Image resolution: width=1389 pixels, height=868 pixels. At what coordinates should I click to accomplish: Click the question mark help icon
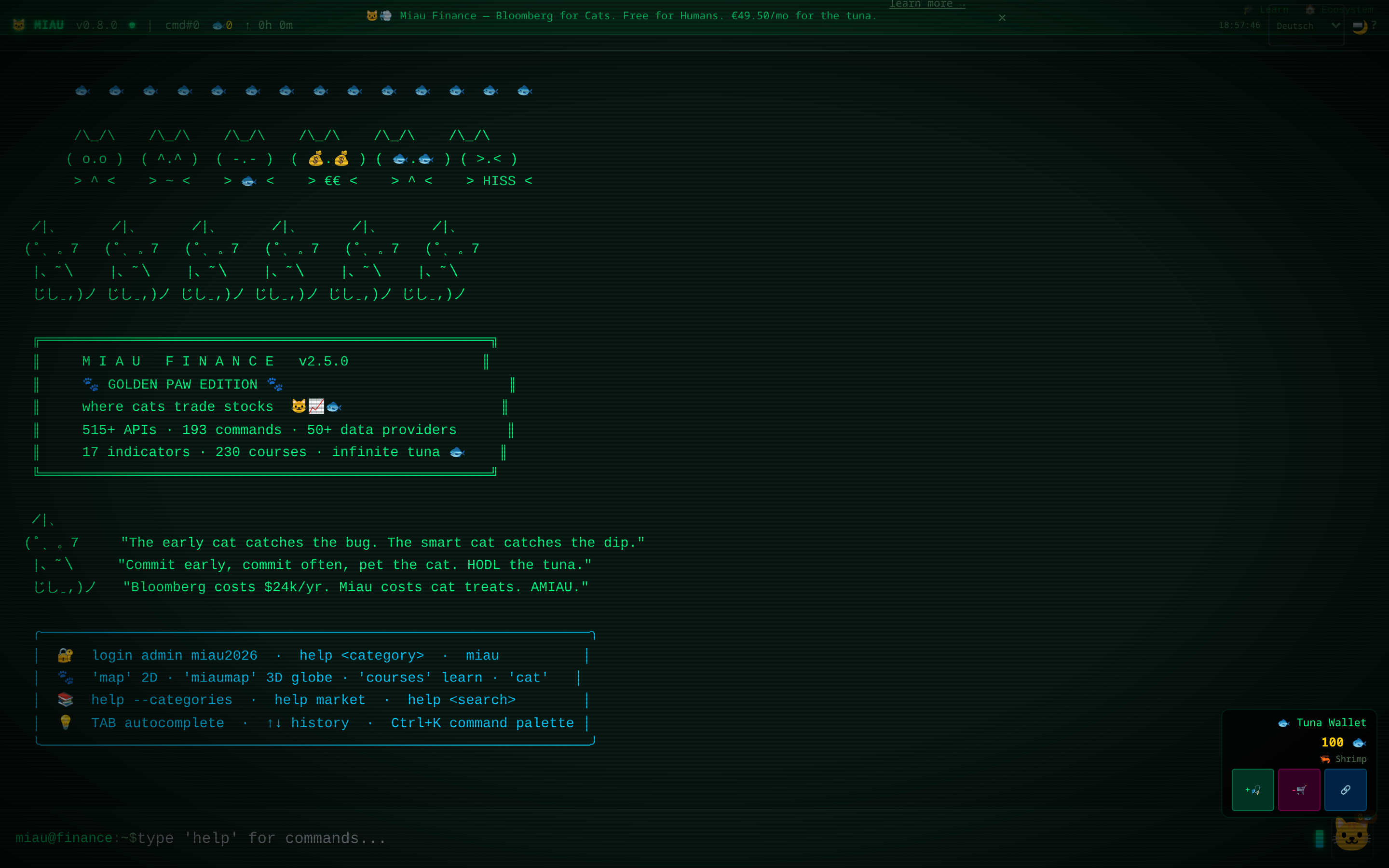(1374, 25)
